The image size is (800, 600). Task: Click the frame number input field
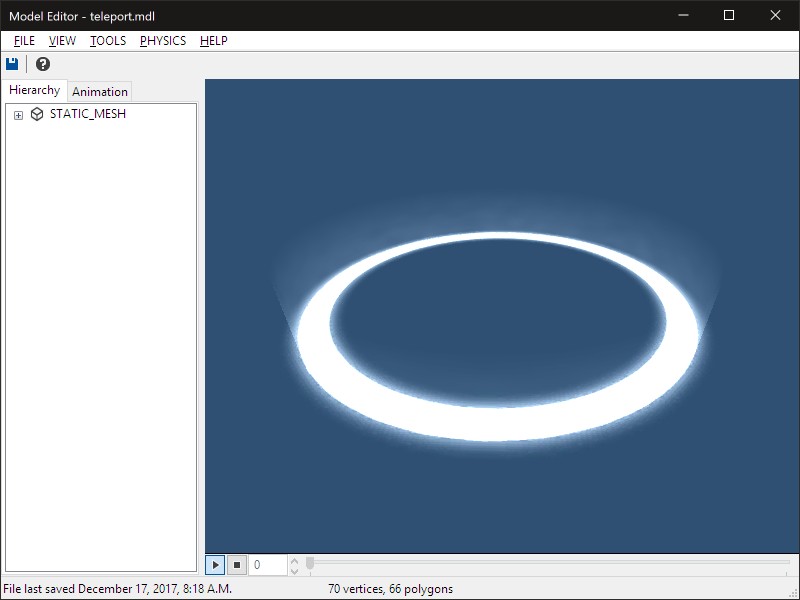(267, 565)
